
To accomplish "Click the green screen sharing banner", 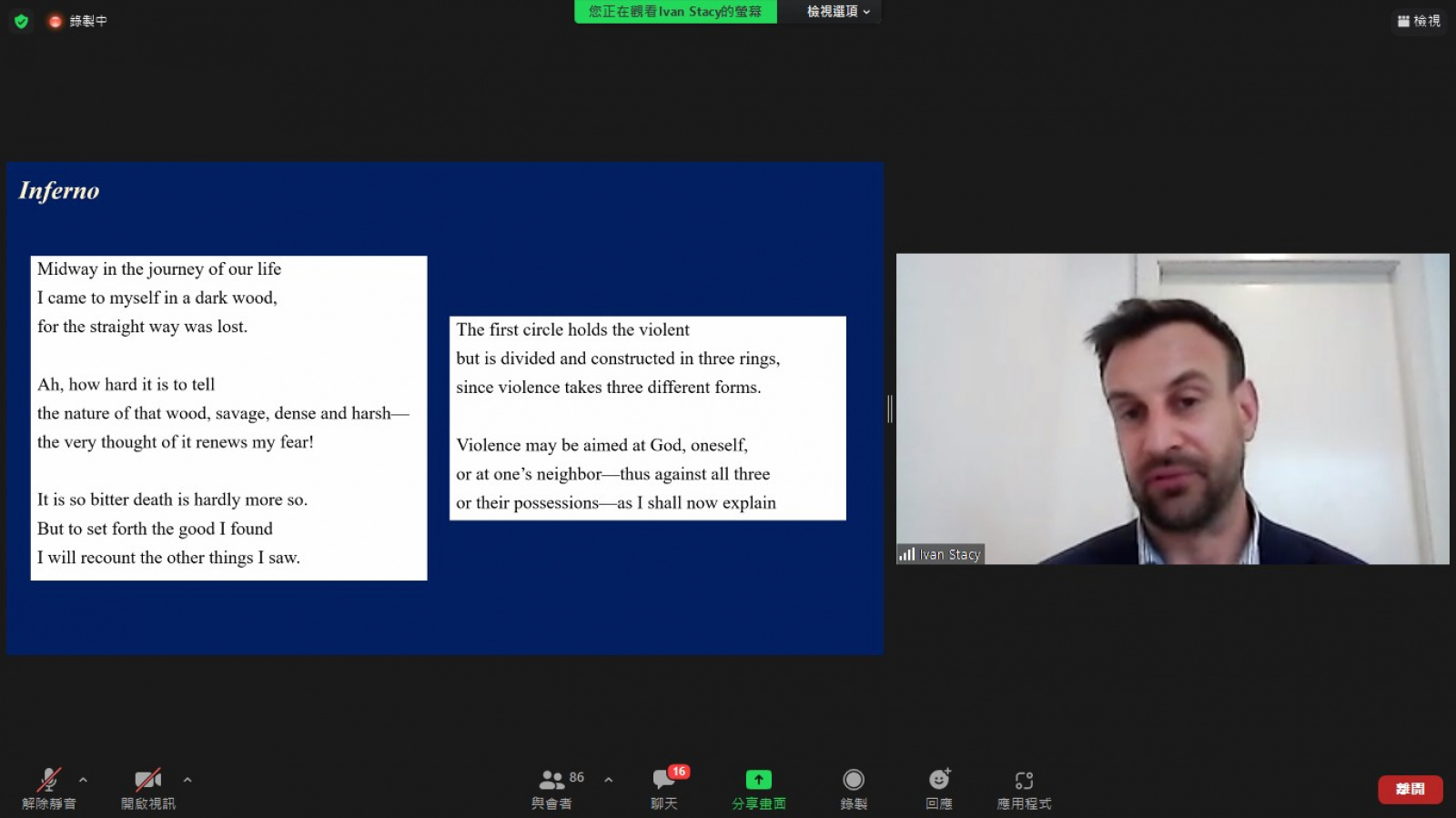I will click(675, 12).
